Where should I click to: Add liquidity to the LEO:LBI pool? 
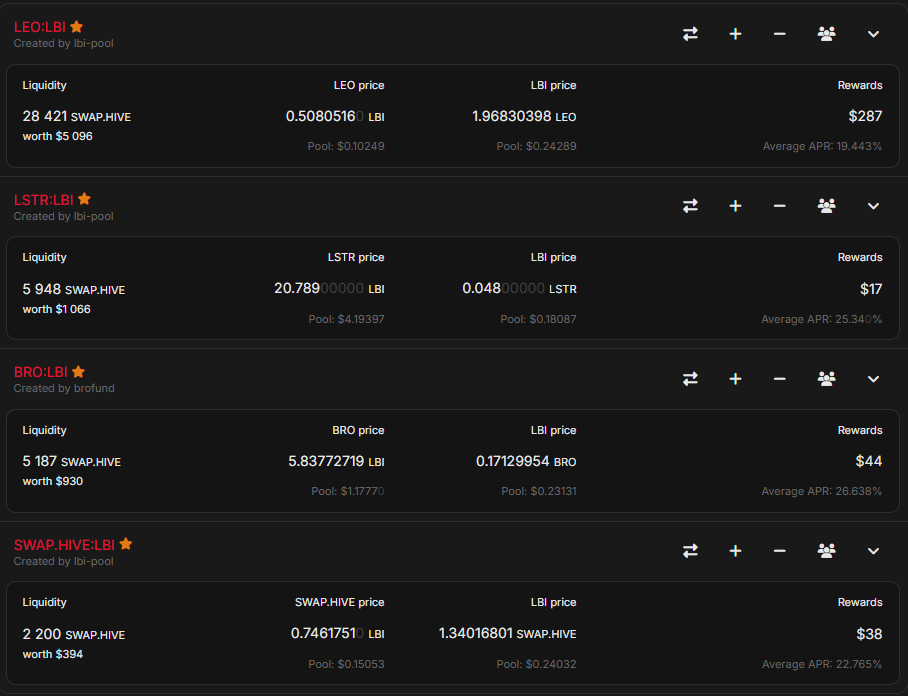(735, 34)
